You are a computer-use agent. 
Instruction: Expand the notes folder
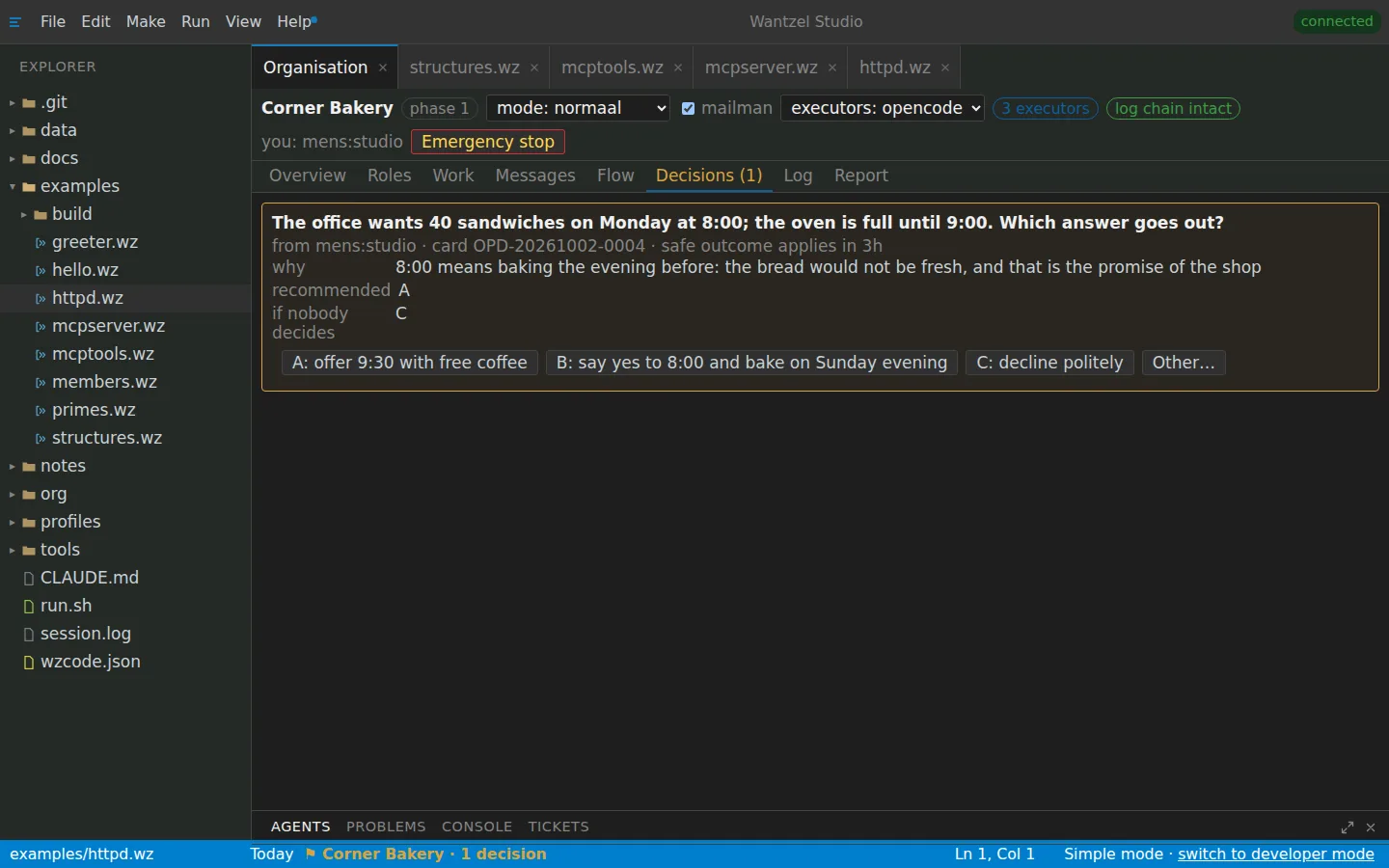click(x=13, y=467)
